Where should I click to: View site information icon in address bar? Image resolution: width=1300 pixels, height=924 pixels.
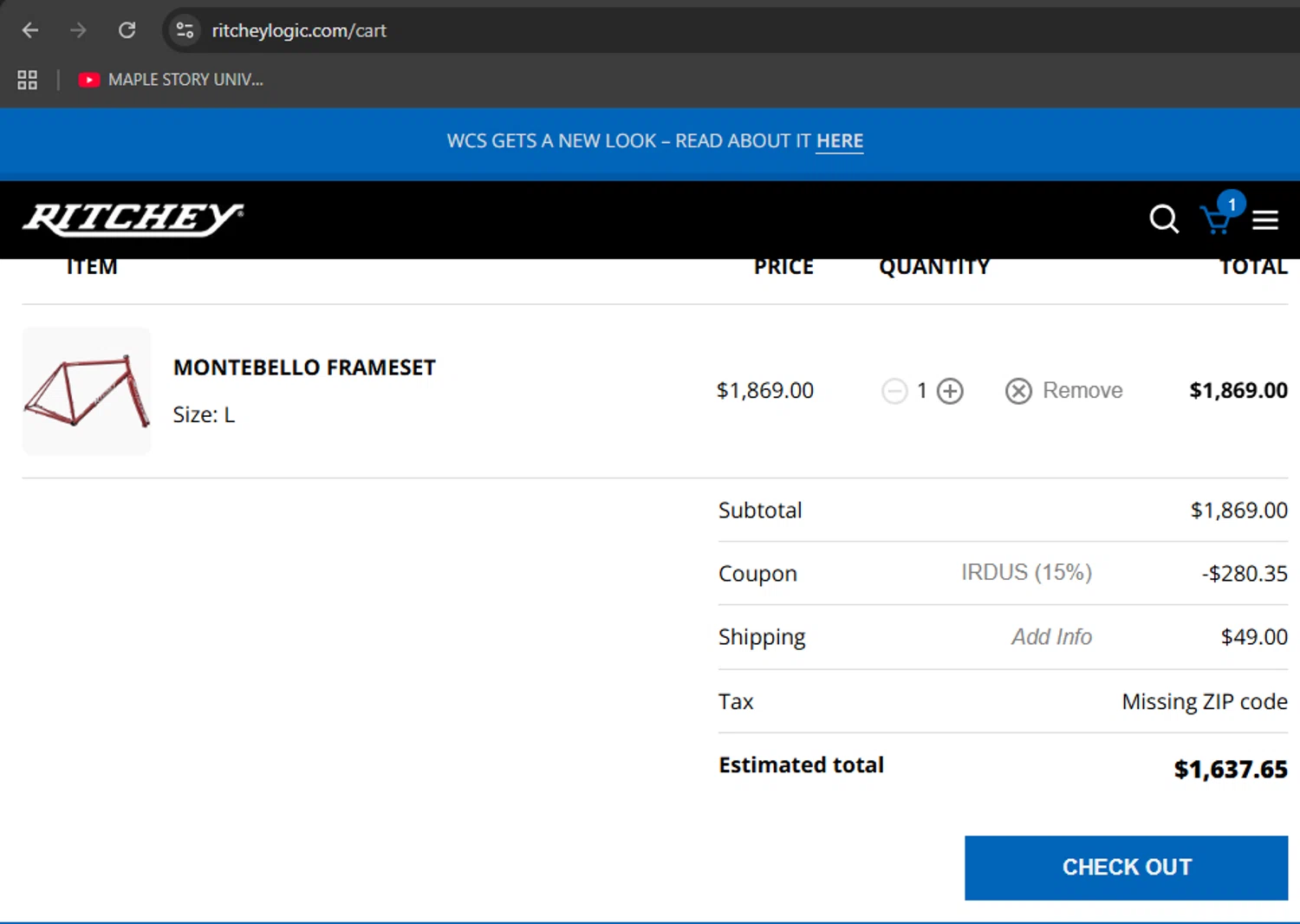(x=185, y=30)
